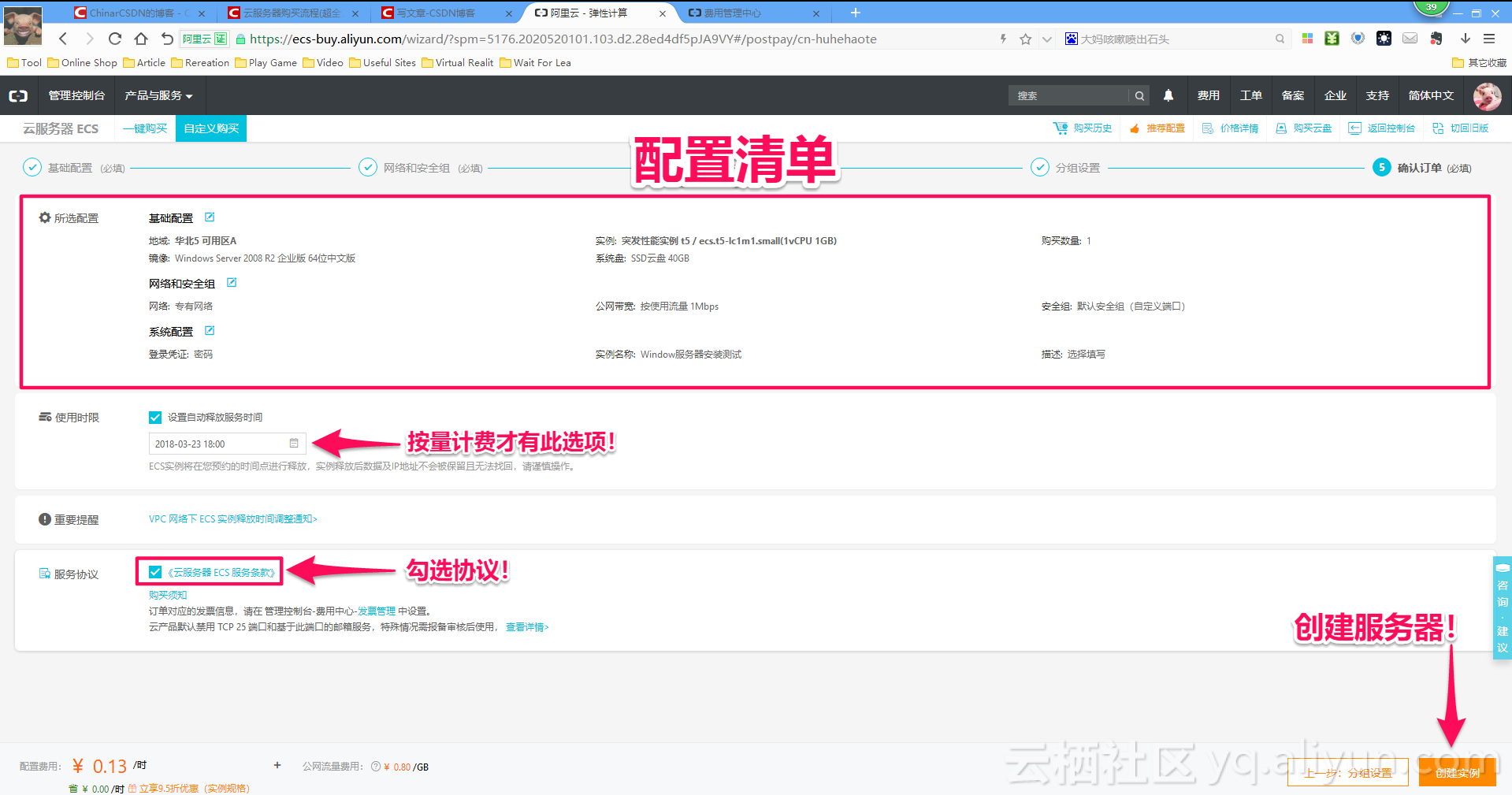Reload the page with refresh icon
This screenshot has width=1512, height=795.
tap(115, 39)
